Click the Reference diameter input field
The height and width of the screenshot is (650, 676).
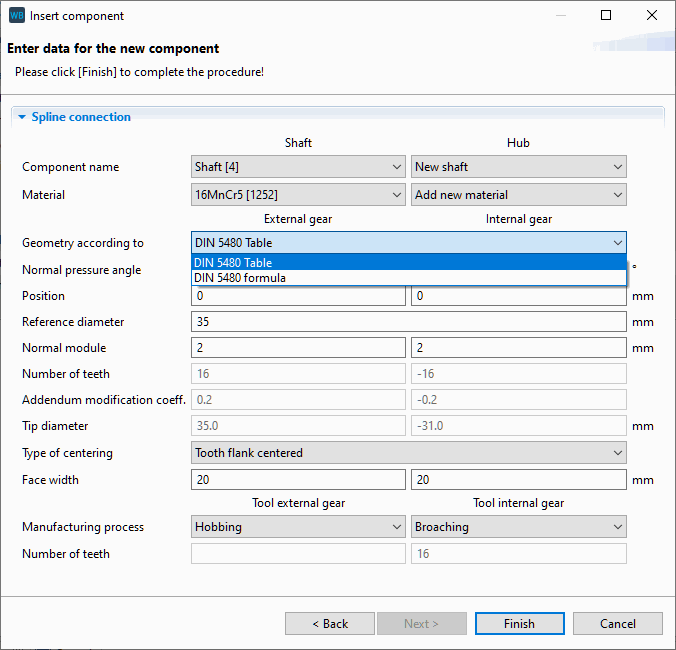tap(408, 322)
